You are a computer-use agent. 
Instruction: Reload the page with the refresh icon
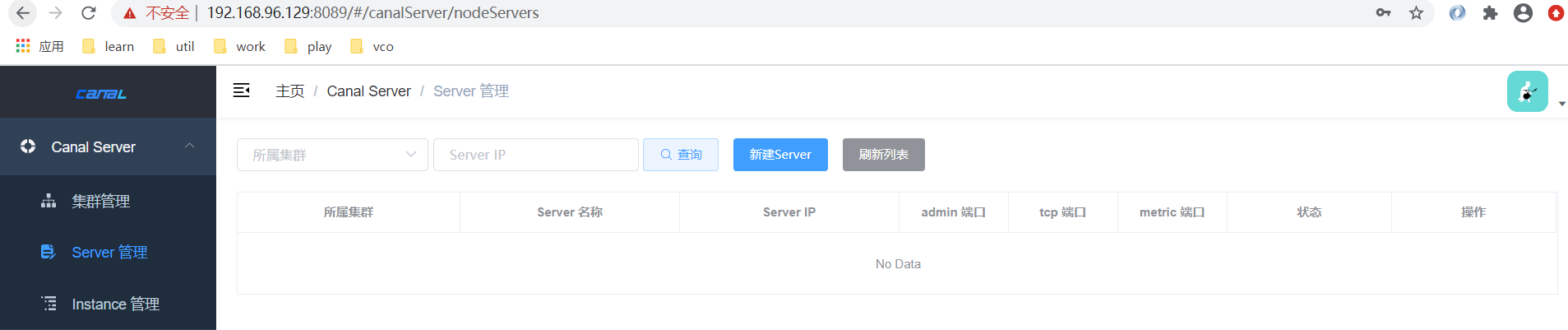tap(89, 13)
